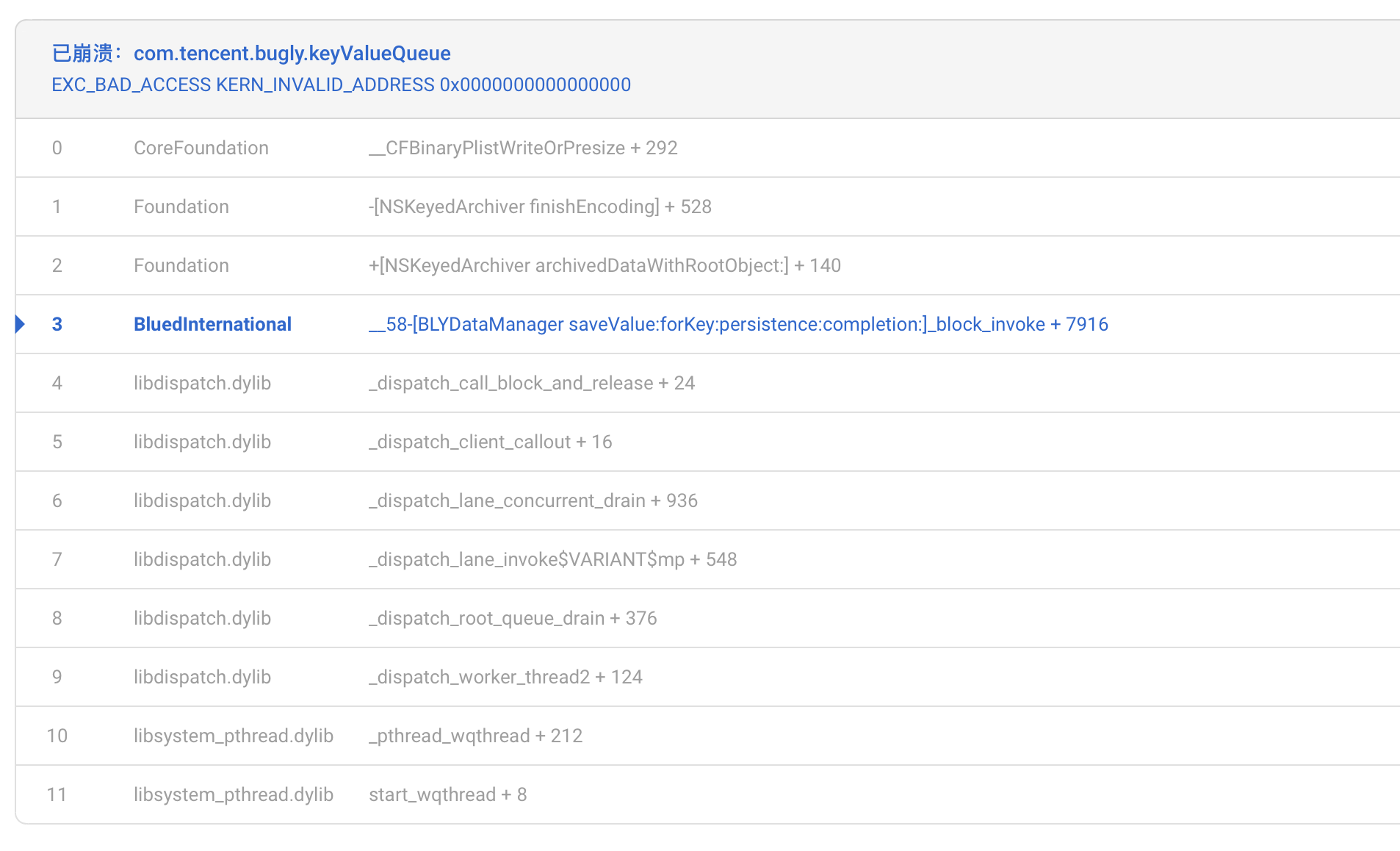Select the NSKeyedArchiver finishEncoding frame

click(x=540, y=207)
